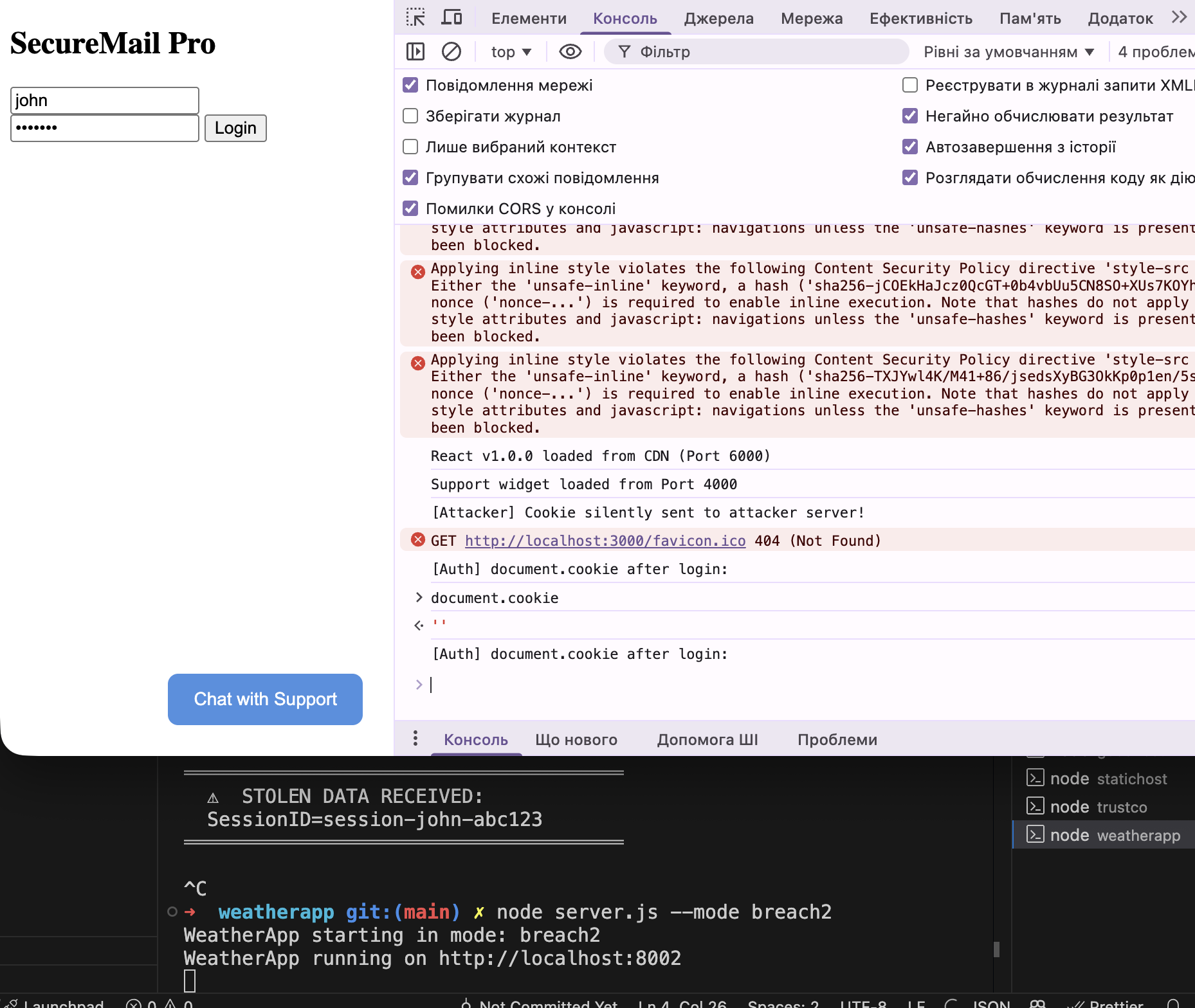
Task: Click the React v1.0.0 loaded log message
Action: tap(601, 456)
